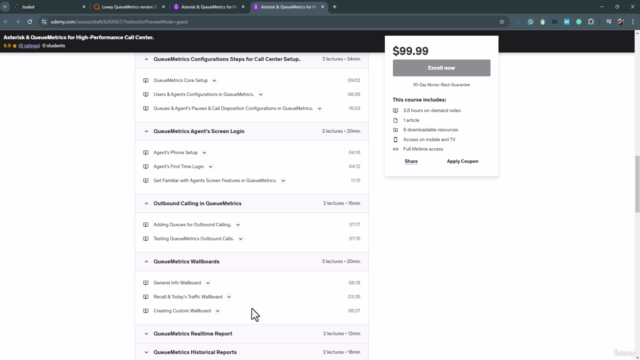Open the Chrome three-dot menu
This screenshot has height=360, width=640.
[x=633, y=22]
